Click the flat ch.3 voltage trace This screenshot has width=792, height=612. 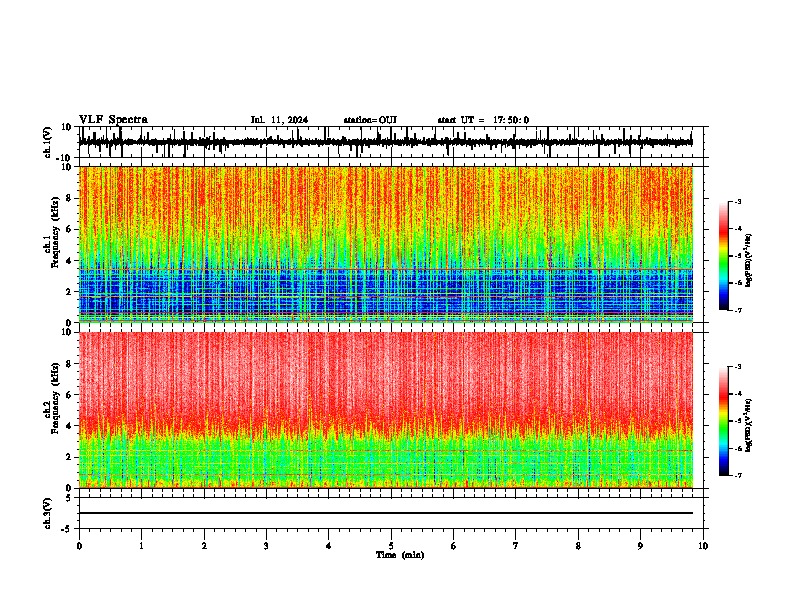pyautogui.click(x=386, y=513)
